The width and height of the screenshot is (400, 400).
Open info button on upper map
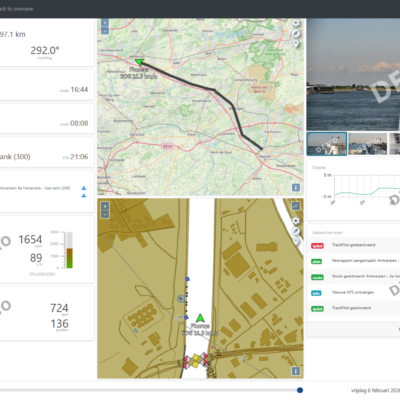click(x=296, y=188)
